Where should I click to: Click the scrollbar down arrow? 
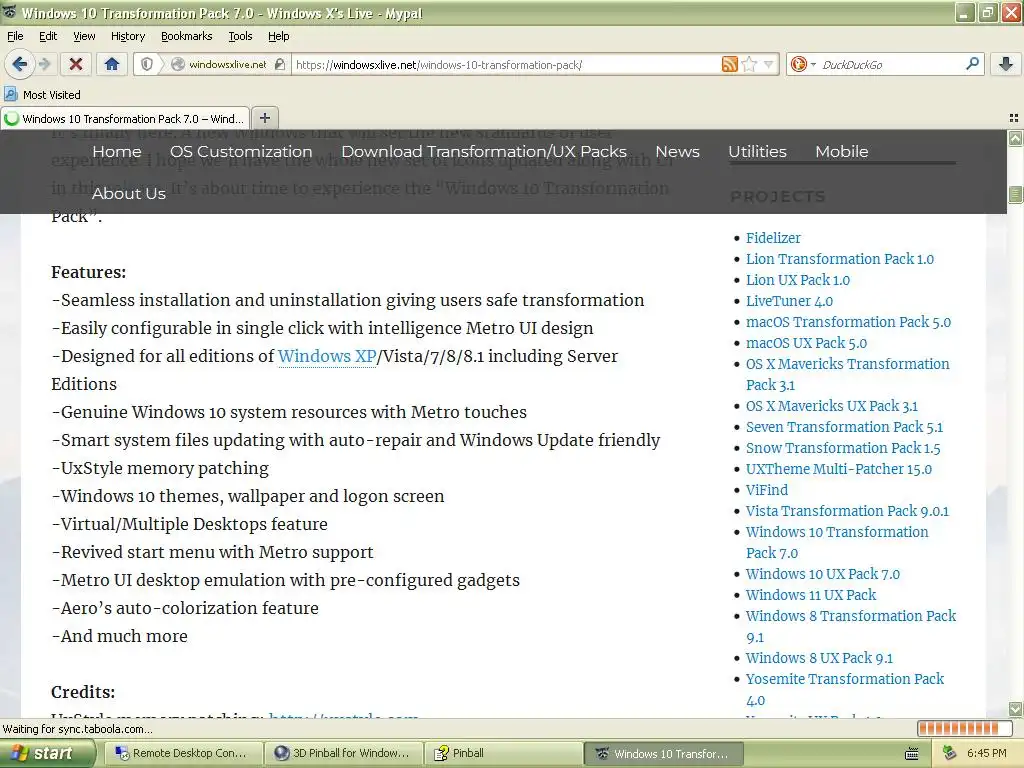coord(1015,709)
